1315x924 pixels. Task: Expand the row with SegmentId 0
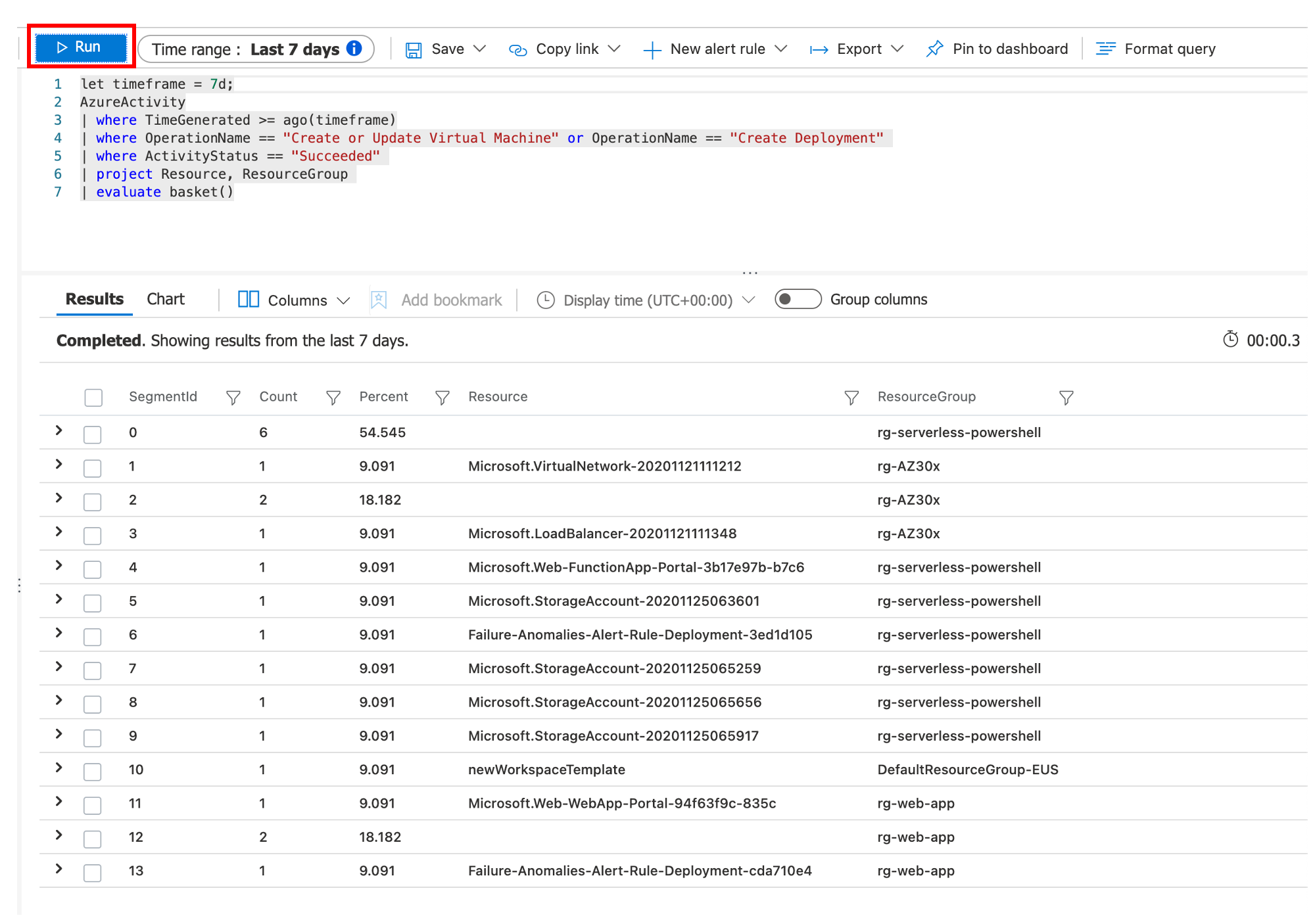coord(59,430)
